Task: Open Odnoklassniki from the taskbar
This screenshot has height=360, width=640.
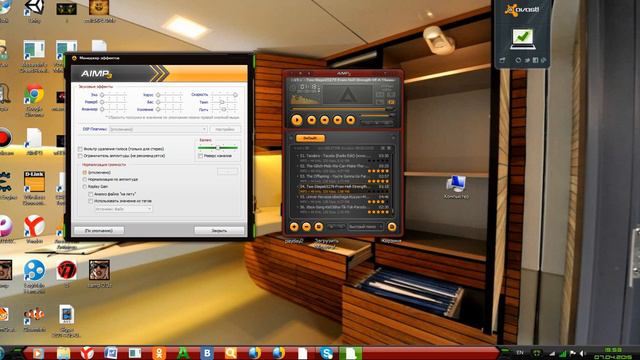Action: (x=159, y=353)
